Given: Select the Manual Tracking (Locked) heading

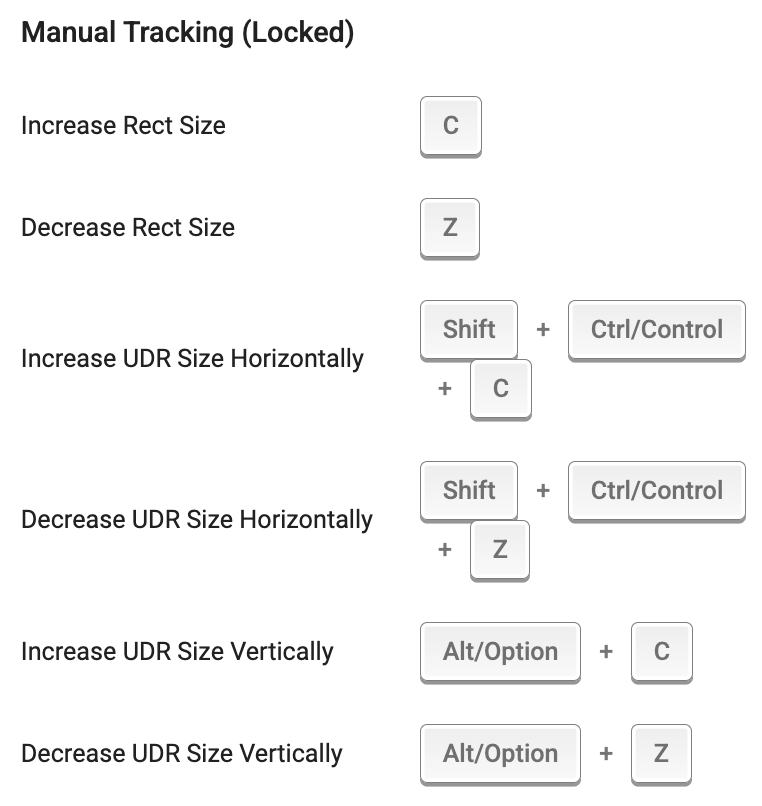Looking at the screenshot, I should 187,33.
